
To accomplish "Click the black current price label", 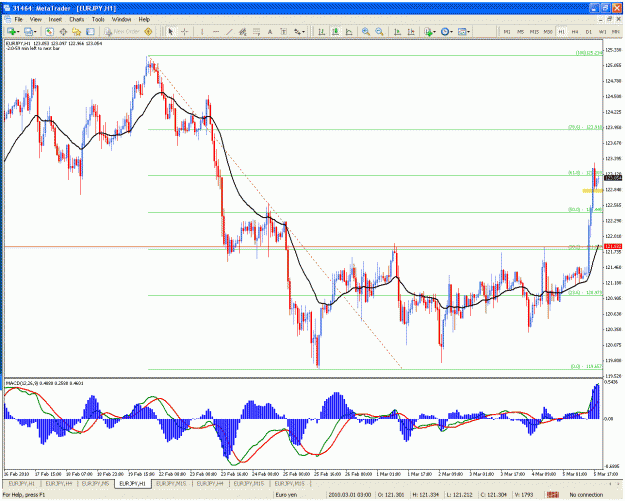I will (x=613, y=178).
